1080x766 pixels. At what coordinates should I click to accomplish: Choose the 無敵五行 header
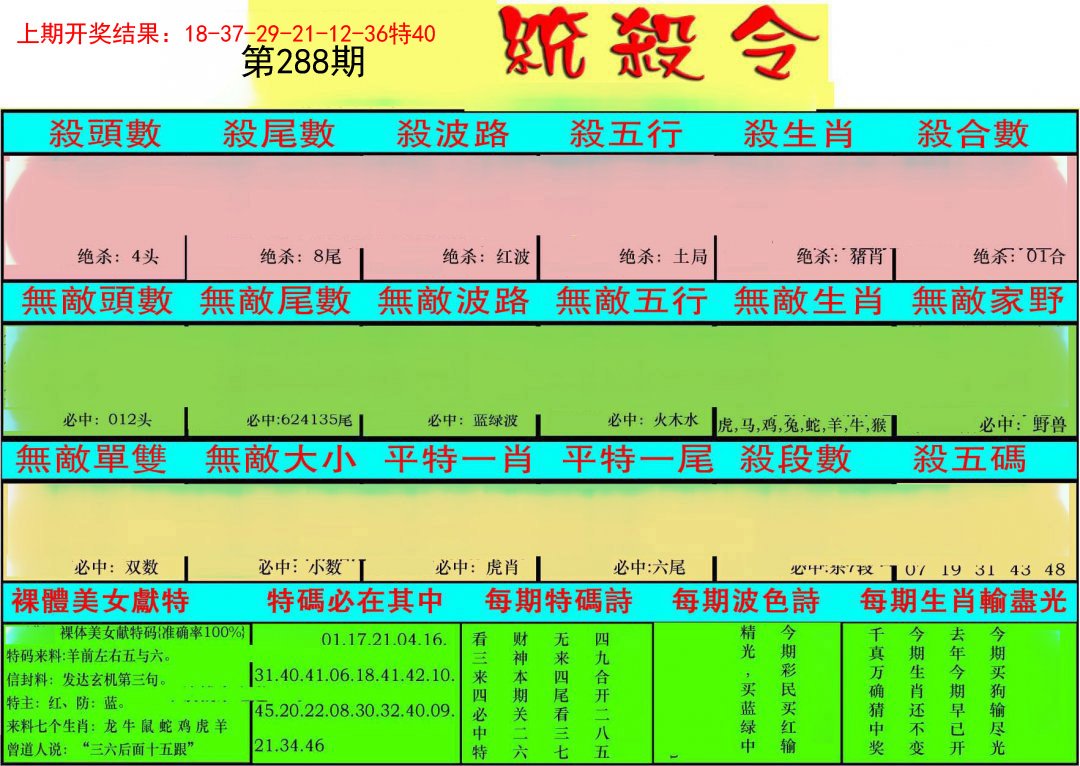[631, 300]
